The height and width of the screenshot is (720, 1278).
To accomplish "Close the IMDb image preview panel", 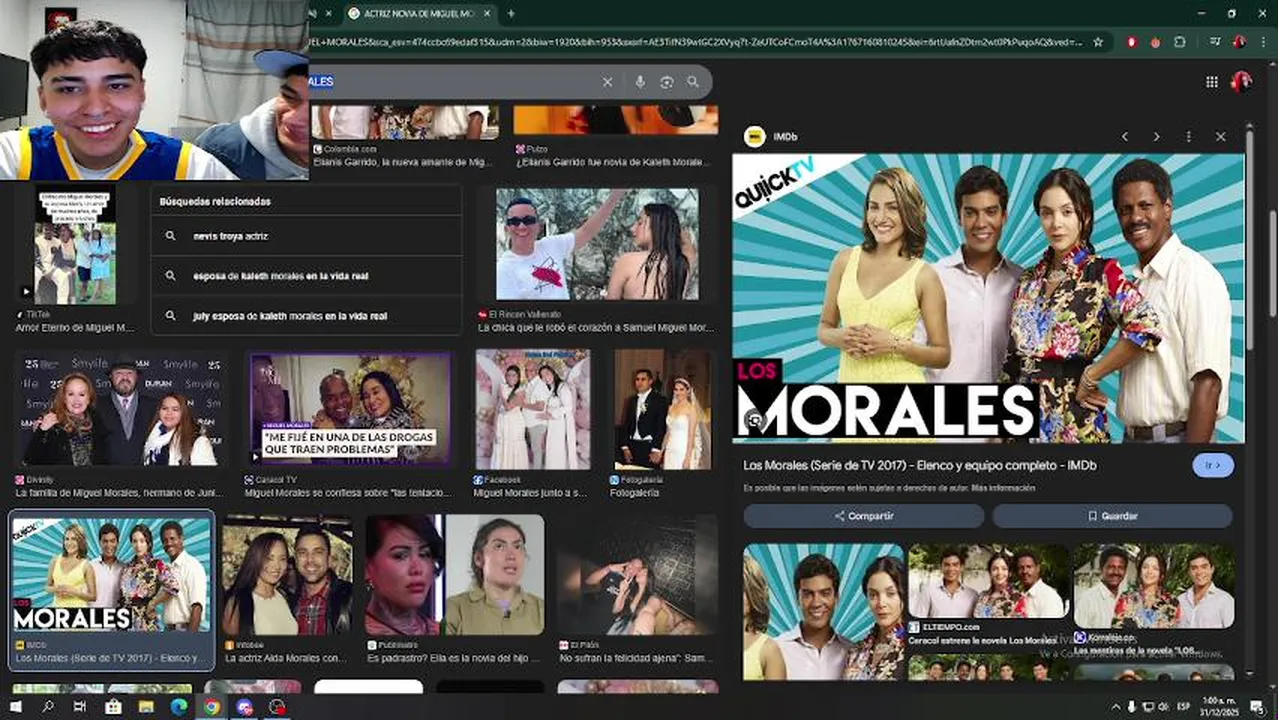I will (1221, 136).
